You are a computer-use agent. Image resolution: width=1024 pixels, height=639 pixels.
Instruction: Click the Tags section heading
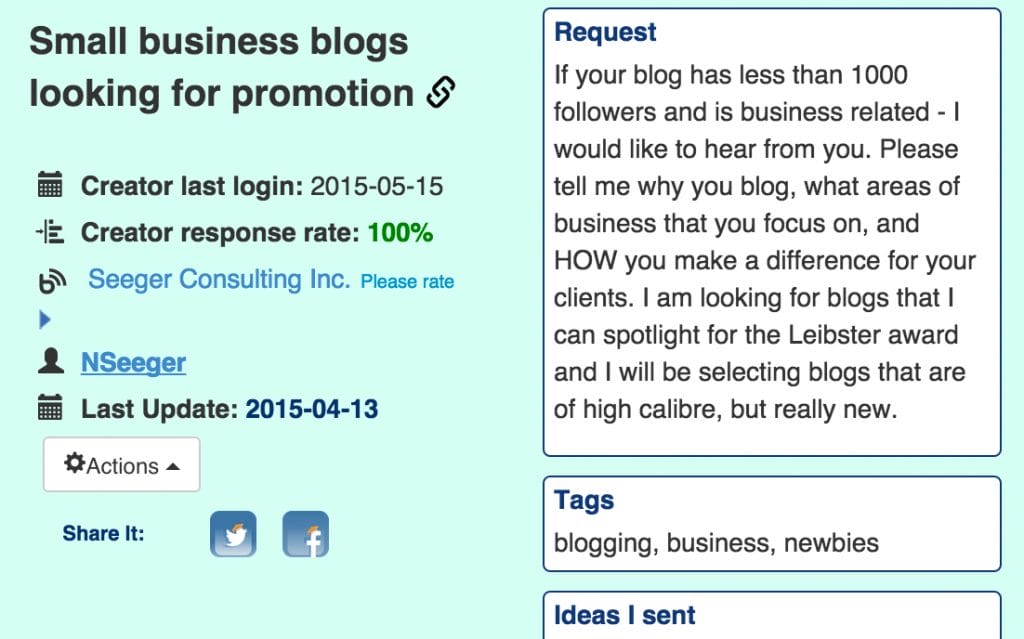(584, 500)
